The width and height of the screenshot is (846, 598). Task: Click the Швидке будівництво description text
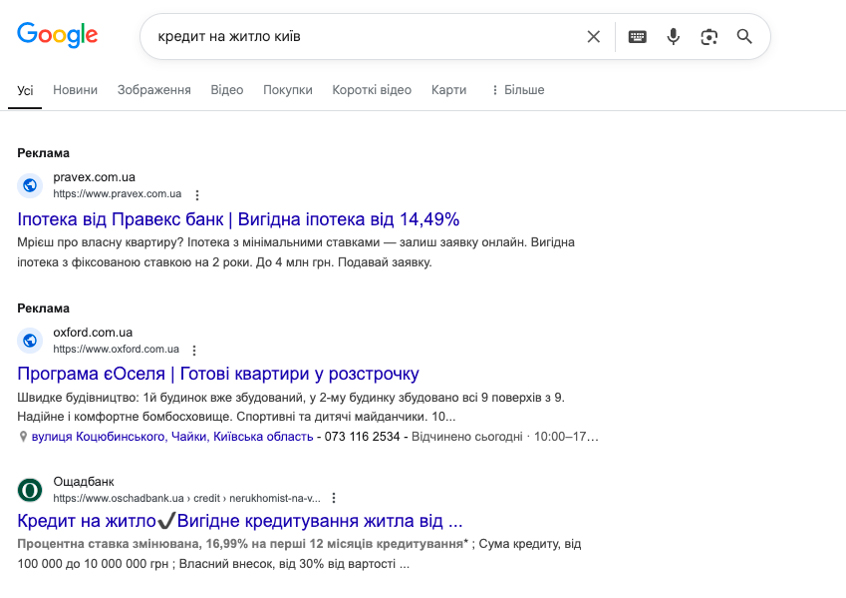(x=291, y=407)
